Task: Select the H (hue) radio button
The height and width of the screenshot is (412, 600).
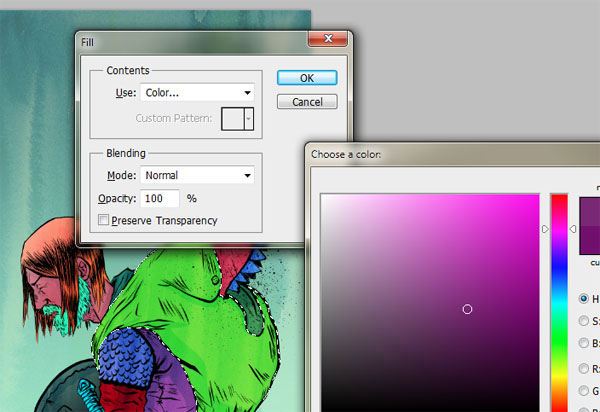Action: (585, 298)
